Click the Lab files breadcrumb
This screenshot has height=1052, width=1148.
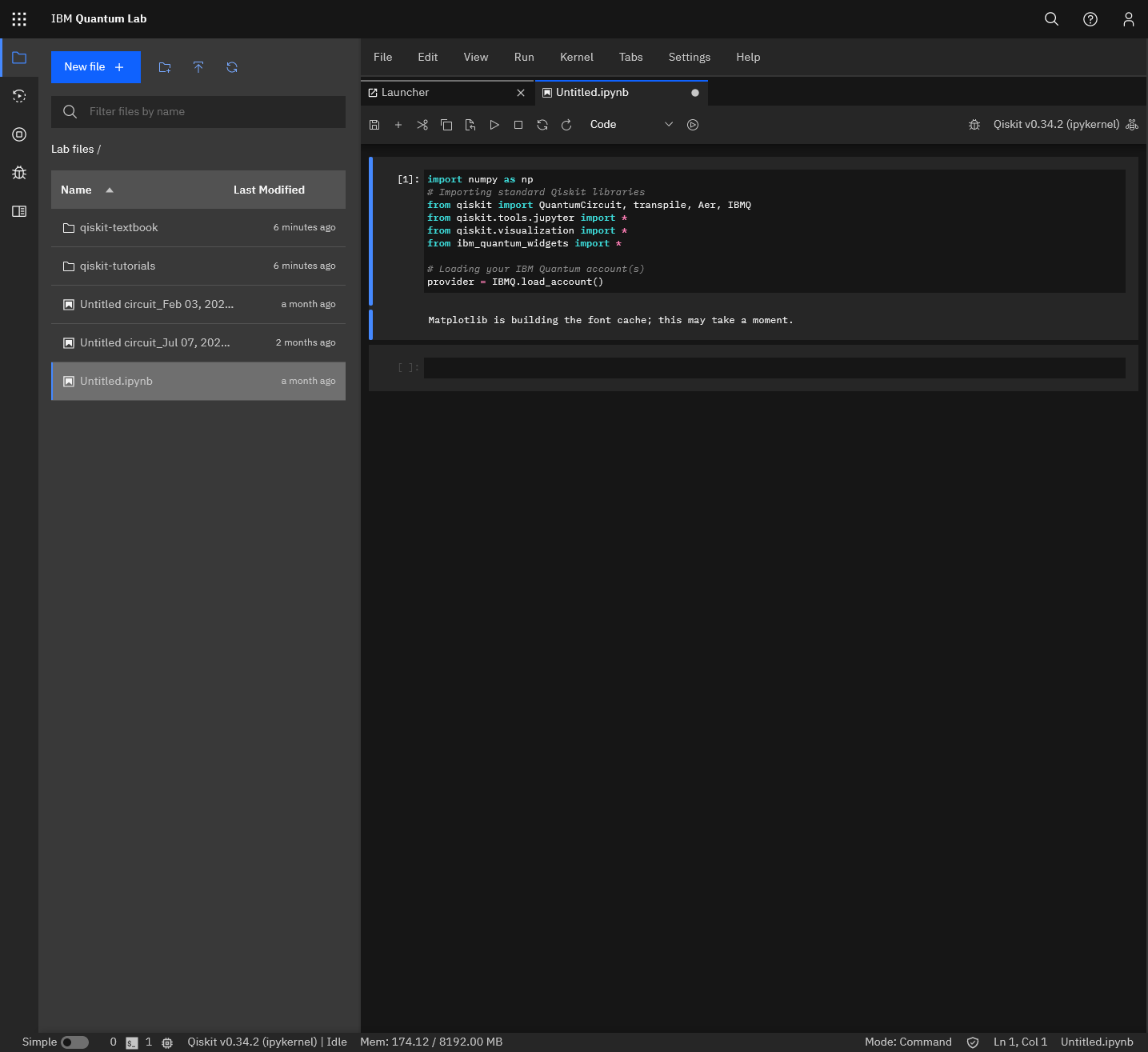73,150
